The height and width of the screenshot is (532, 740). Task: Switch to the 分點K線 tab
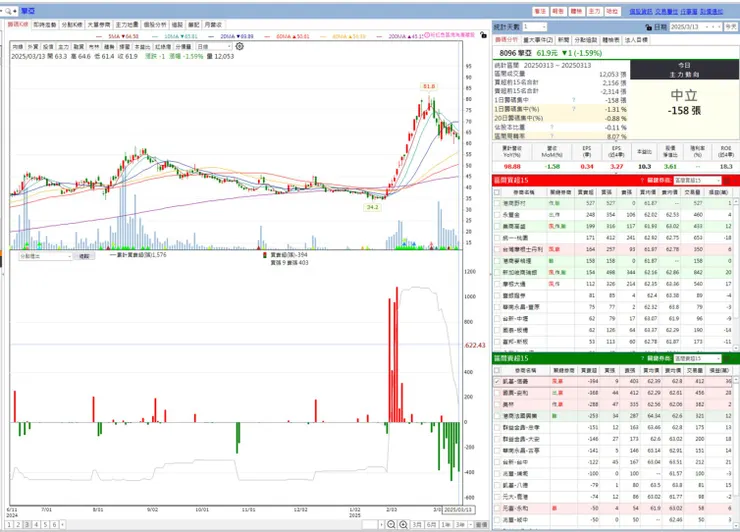click(72, 25)
